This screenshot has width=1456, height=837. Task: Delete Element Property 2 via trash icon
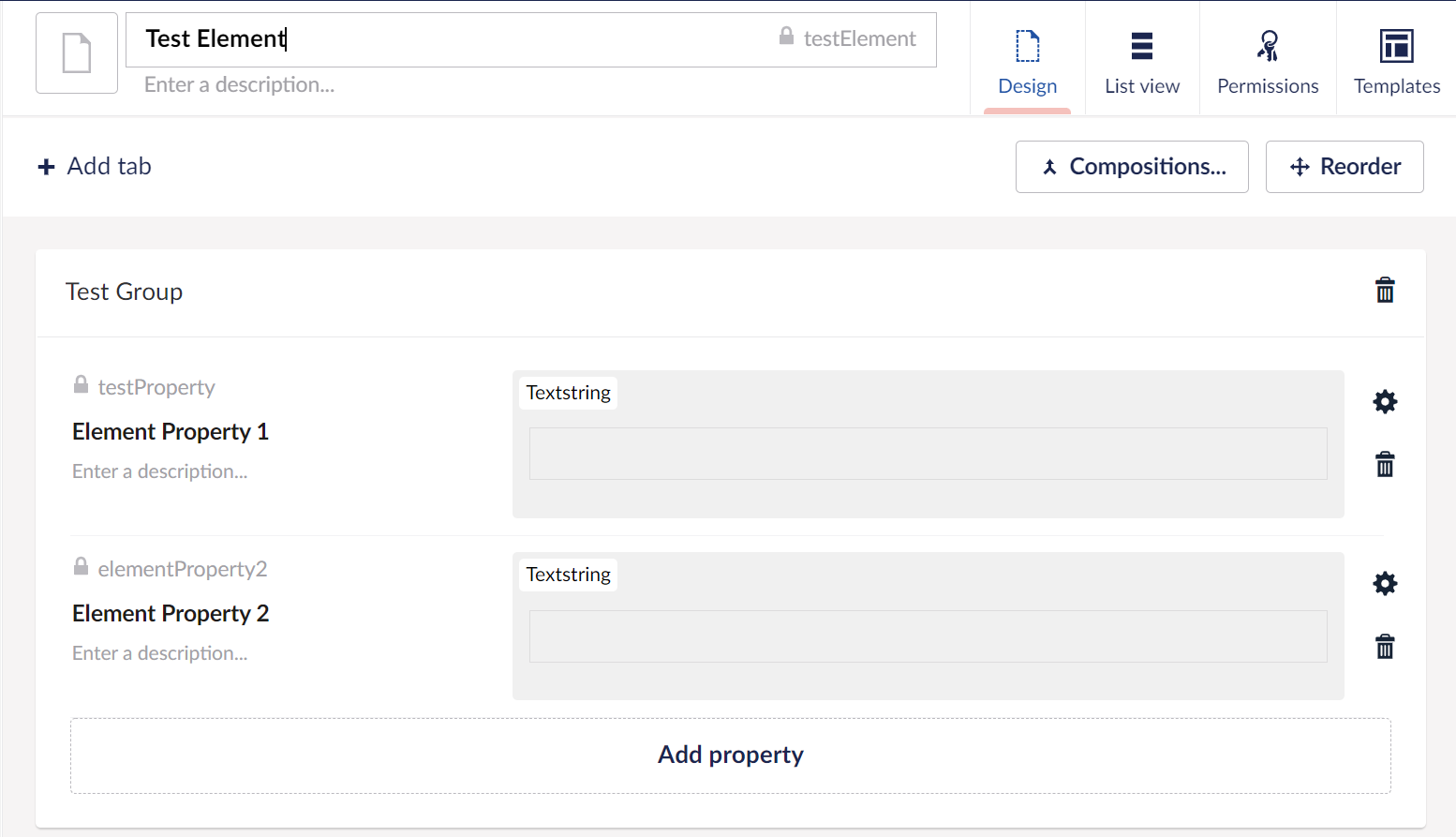pyautogui.click(x=1385, y=647)
